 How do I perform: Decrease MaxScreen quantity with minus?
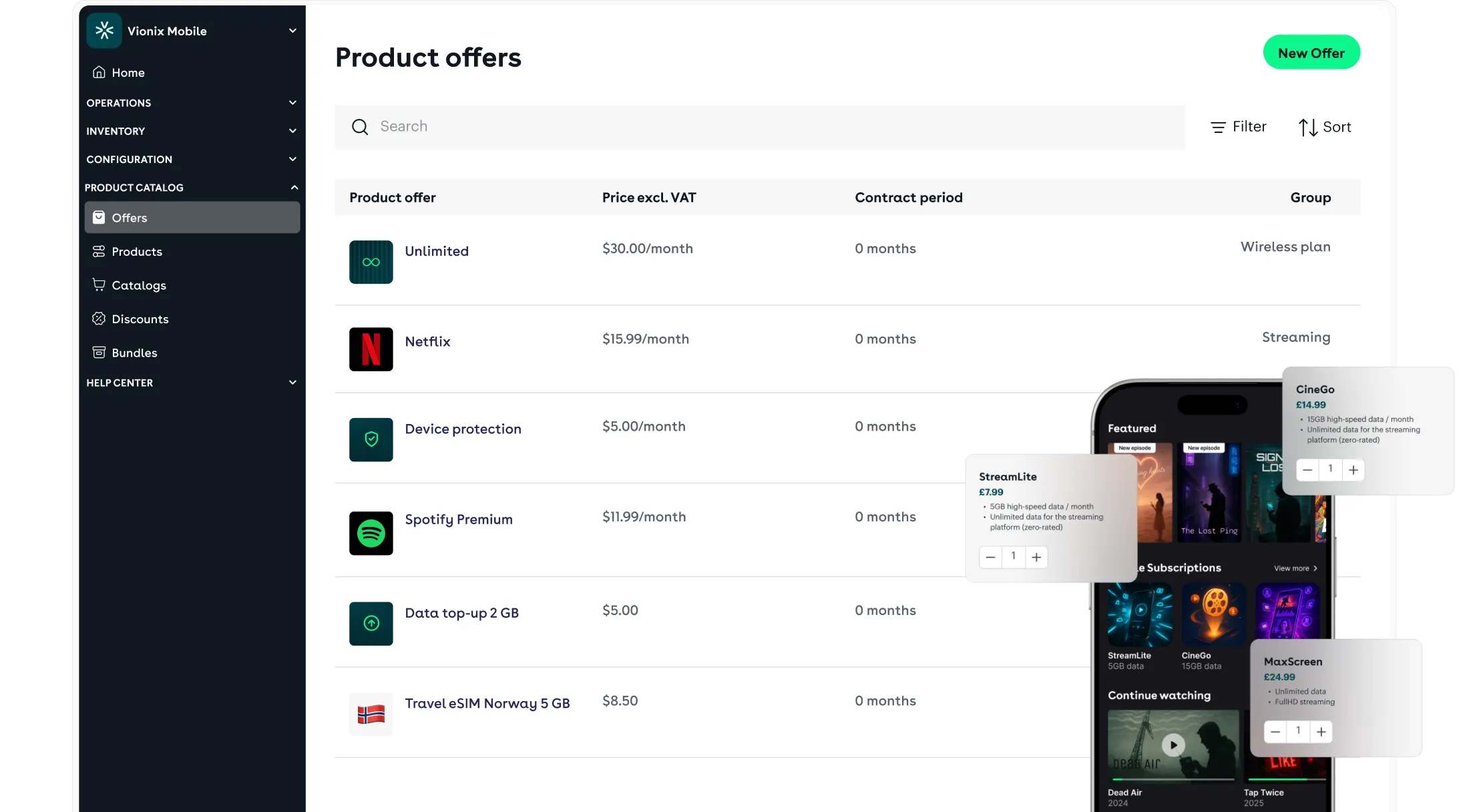(x=1275, y=732)
